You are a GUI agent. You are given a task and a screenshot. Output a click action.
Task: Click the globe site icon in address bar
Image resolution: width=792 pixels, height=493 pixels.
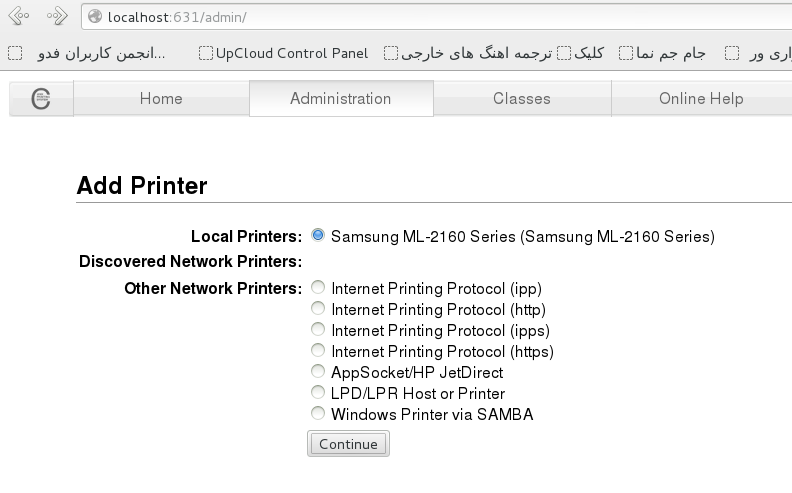pyautogui.click(x=95, y=17)
